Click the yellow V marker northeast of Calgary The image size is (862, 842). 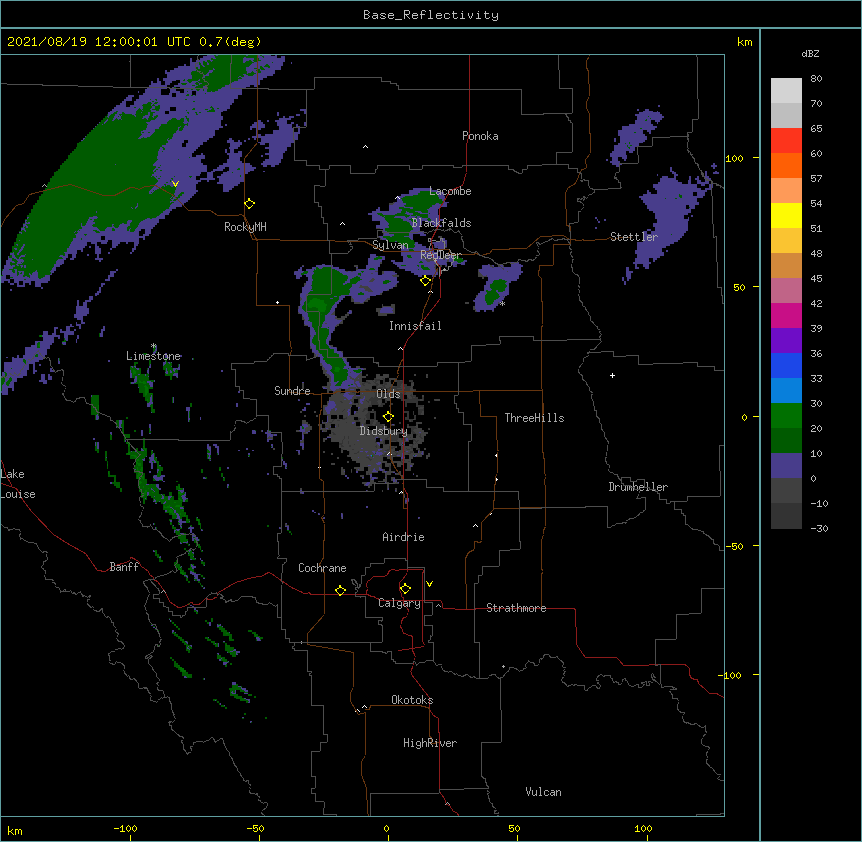coord(429,584)
